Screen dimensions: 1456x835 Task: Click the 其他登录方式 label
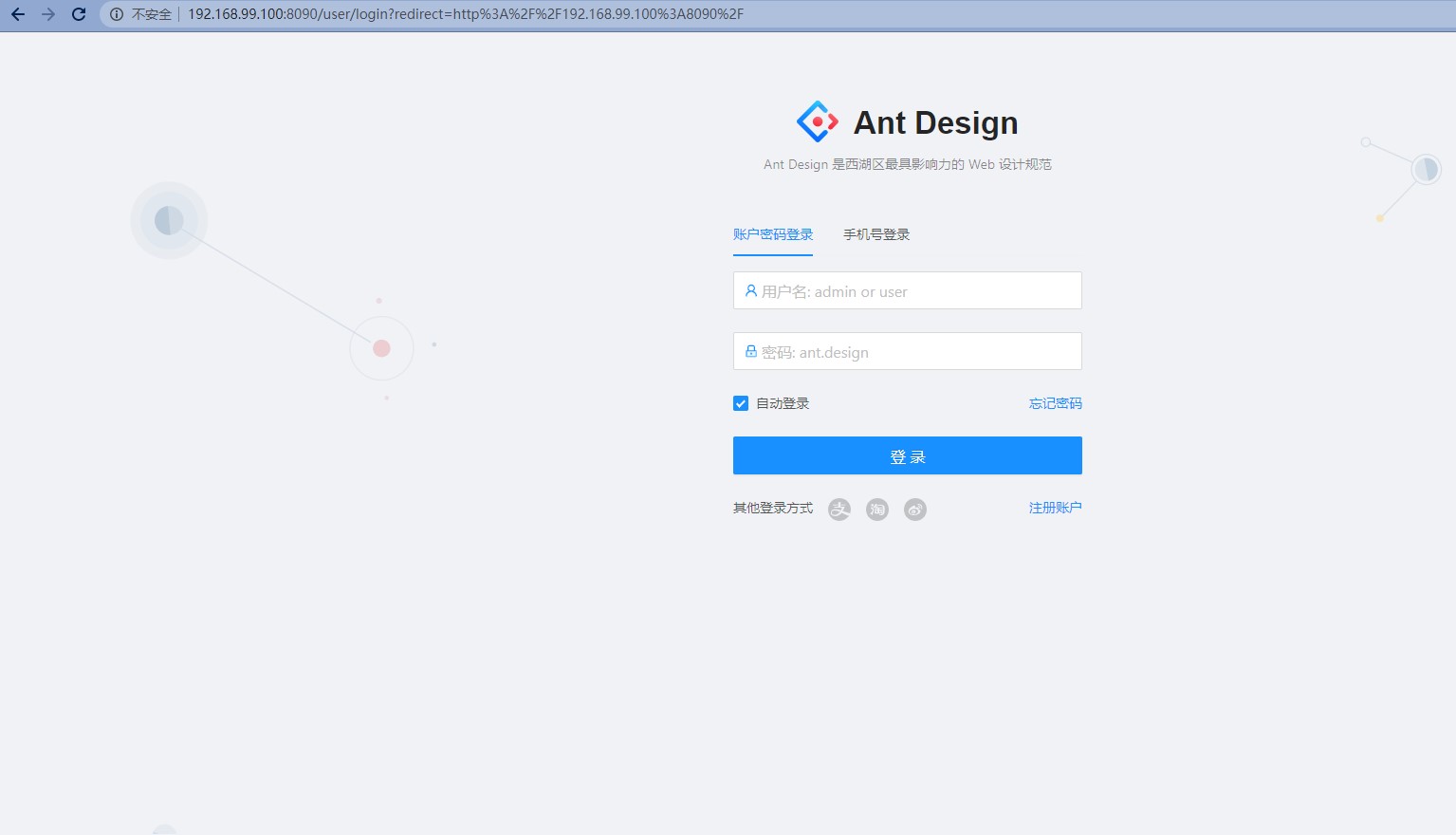(773, 509)
